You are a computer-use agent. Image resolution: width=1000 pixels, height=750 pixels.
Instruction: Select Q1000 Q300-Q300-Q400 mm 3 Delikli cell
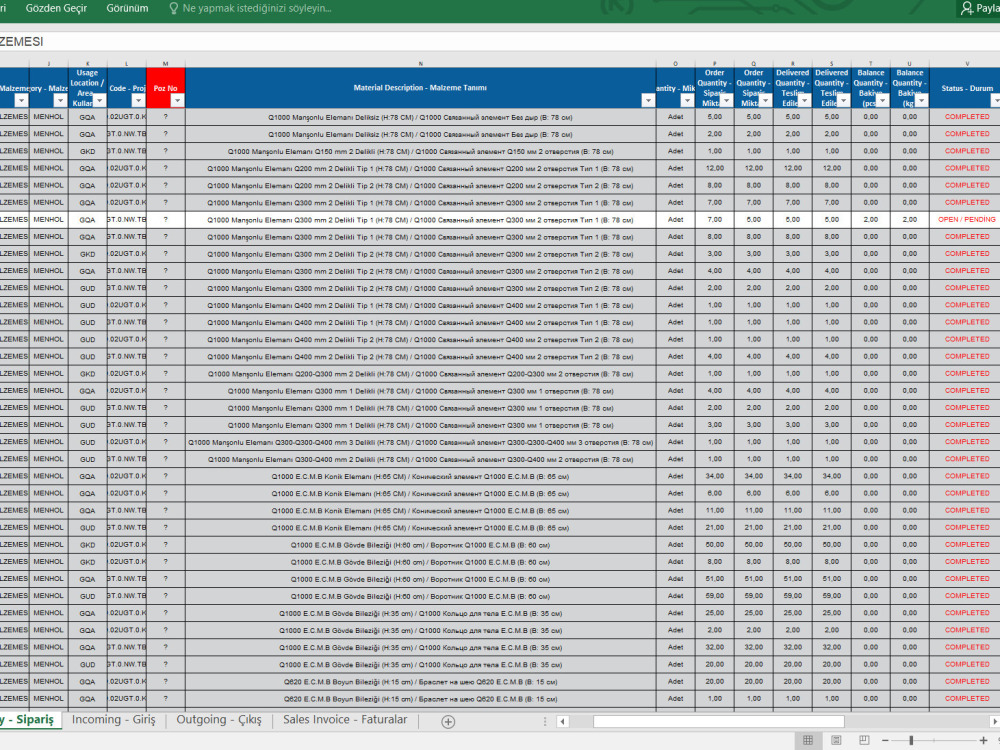420,442
